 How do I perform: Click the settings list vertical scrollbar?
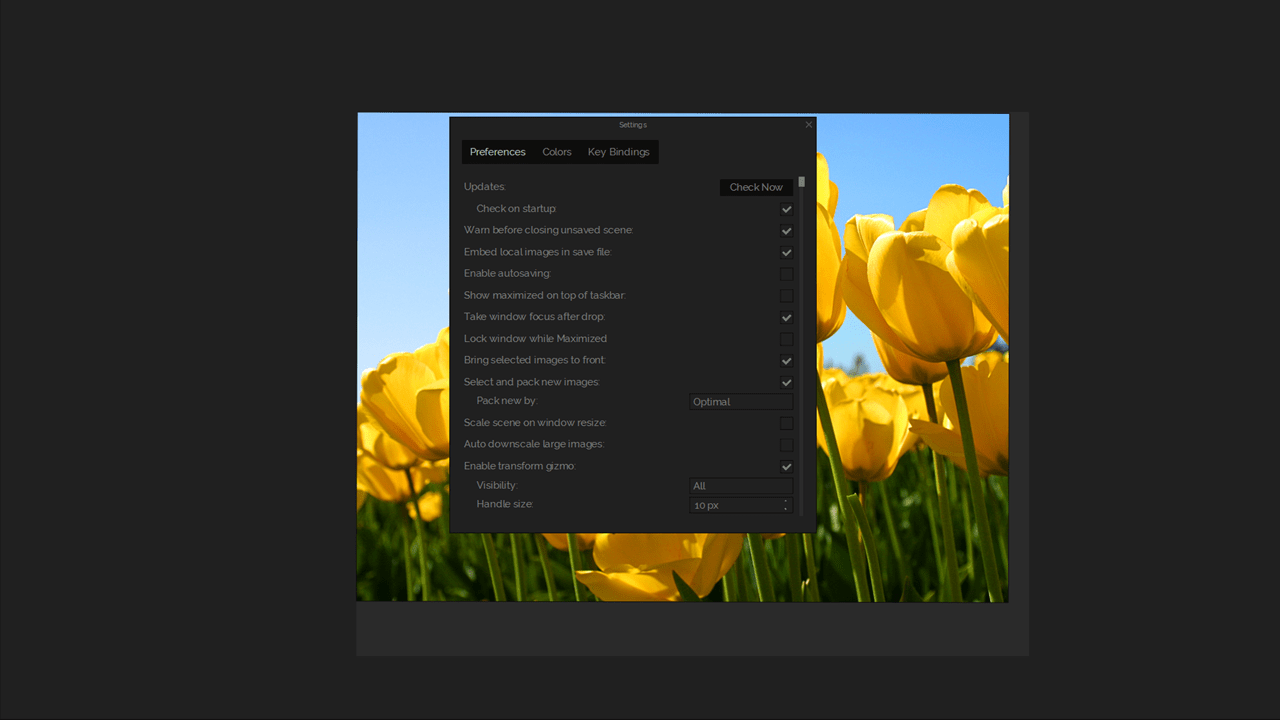click(802, 345)
